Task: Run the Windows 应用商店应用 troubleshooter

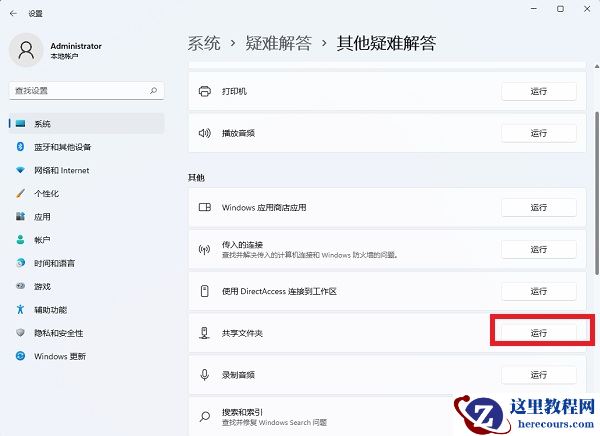Action: 539,207
